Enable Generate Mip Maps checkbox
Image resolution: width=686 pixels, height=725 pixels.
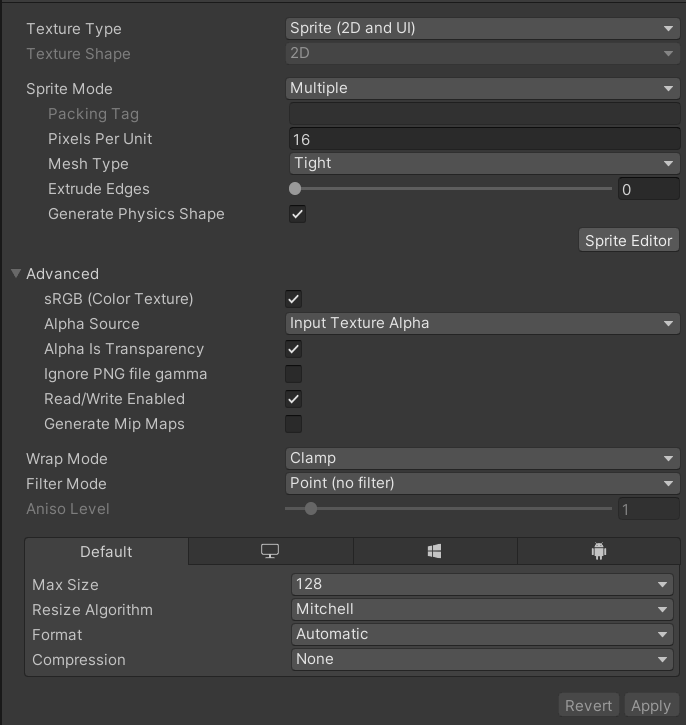293,424
